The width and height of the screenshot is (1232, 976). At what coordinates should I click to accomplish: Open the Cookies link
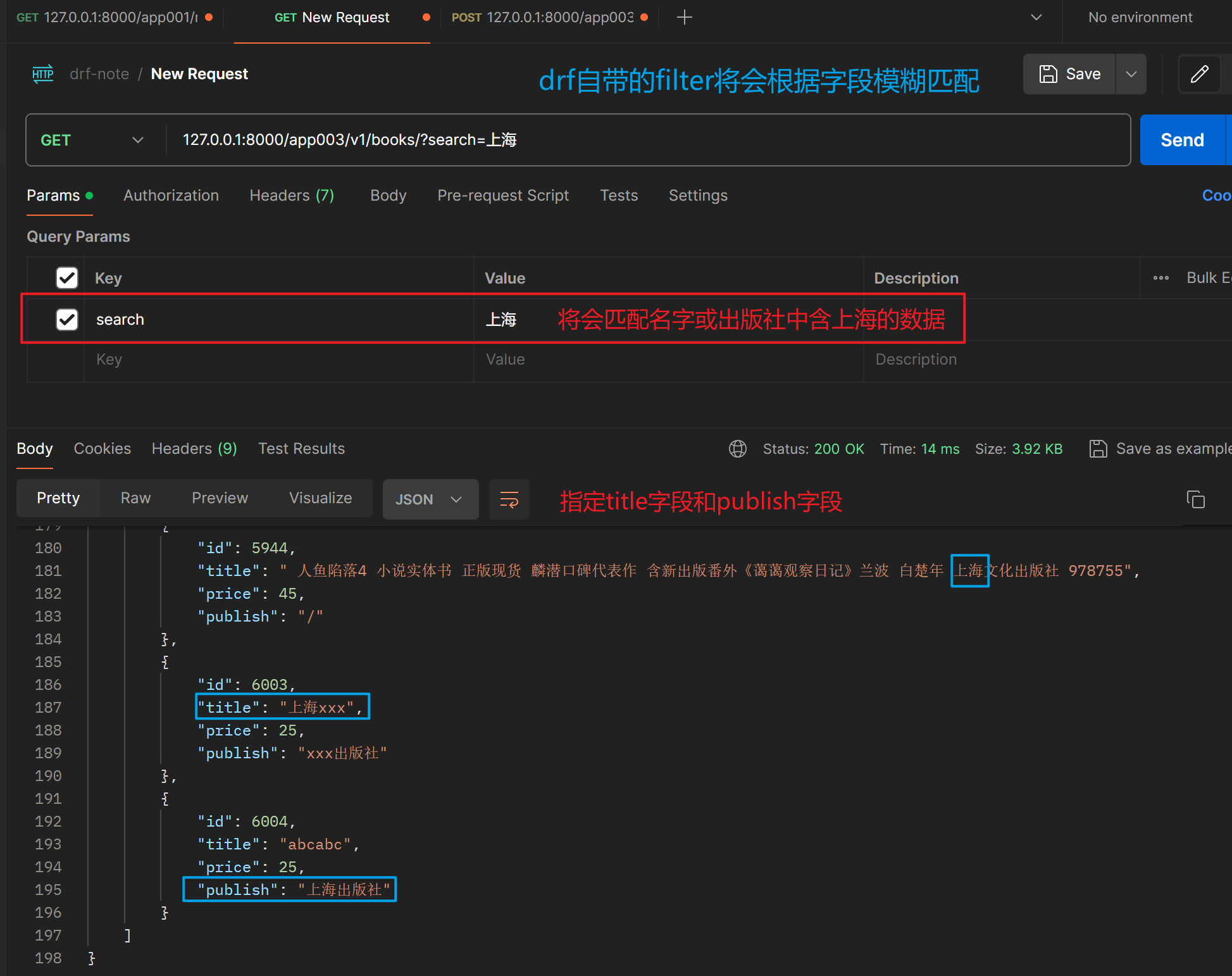pyautogui.click(x=1216, y=196)
